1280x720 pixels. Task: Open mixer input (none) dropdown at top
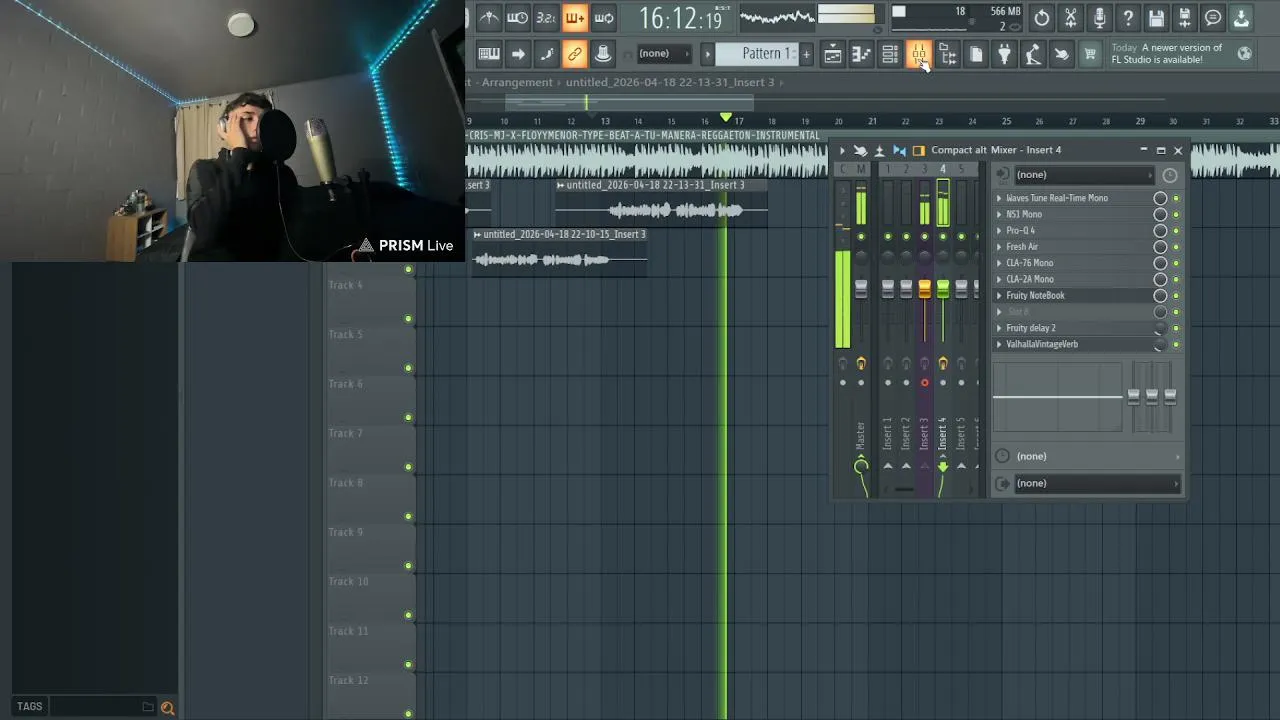pyautogui.click(x=1086, y=175)
